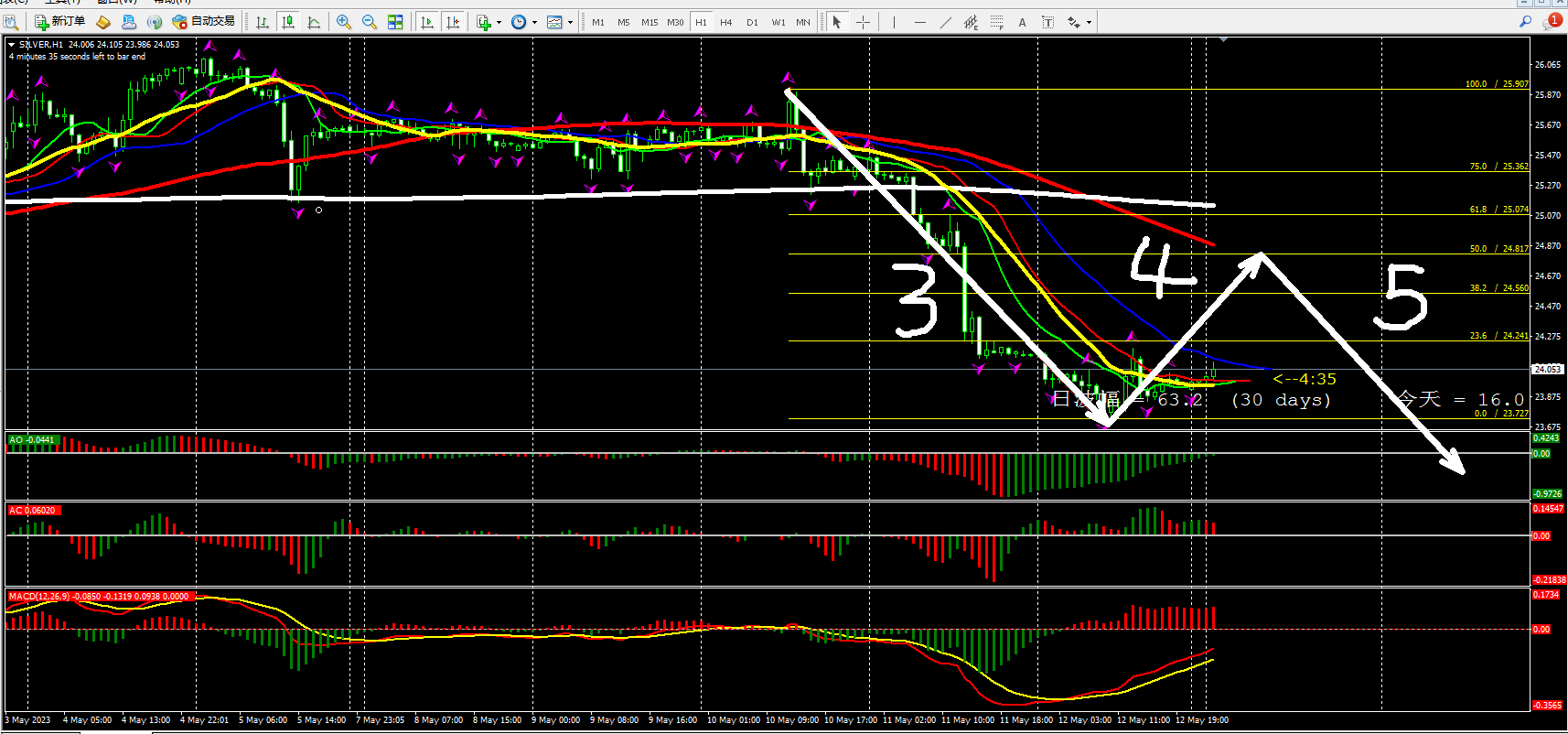1568x734 pixels.
Task: Open the Indicators list dropdown arrow
Action: pos(499,22)
